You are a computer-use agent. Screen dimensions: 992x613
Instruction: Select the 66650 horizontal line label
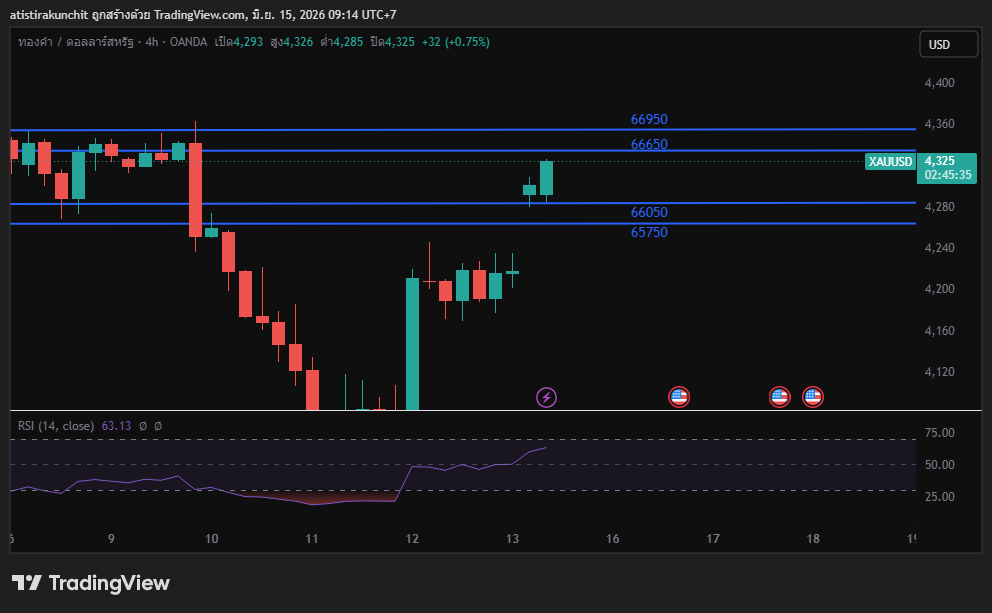point(649,144)
